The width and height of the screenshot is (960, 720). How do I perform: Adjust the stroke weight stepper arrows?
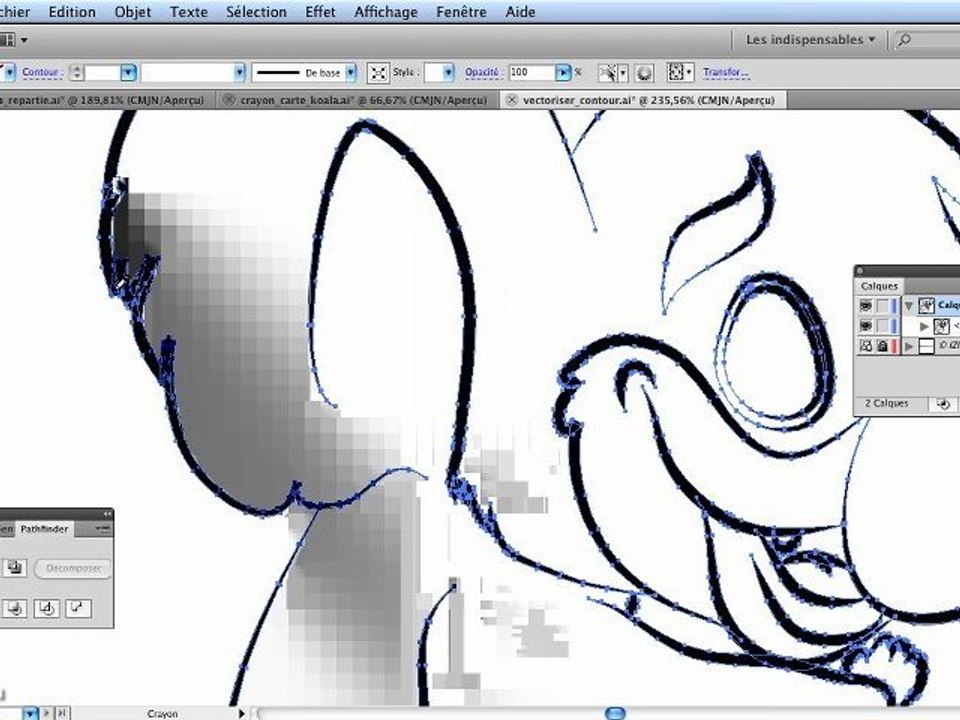click(77, 72)
